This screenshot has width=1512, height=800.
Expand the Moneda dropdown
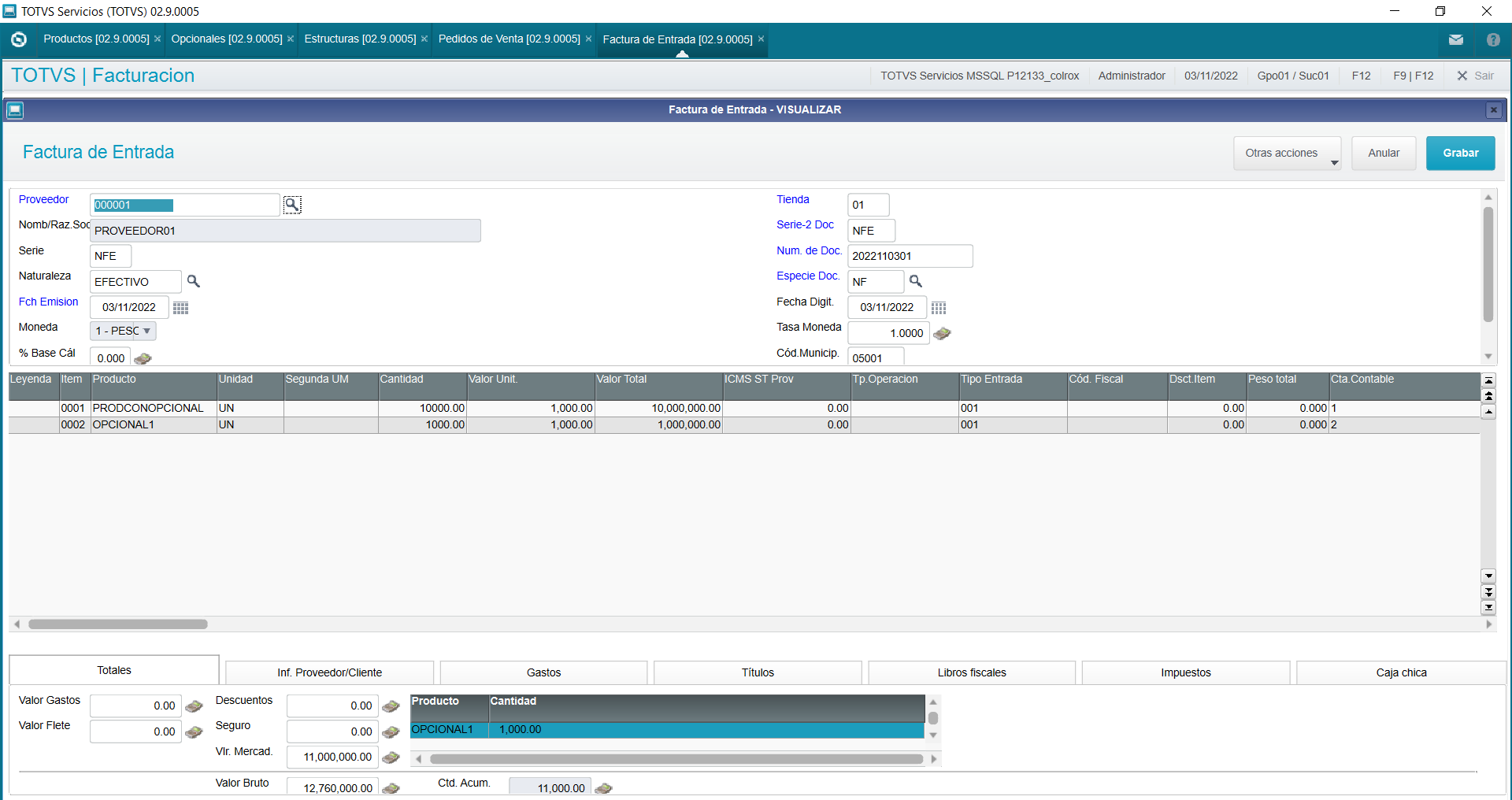click(x=146, y=331)
